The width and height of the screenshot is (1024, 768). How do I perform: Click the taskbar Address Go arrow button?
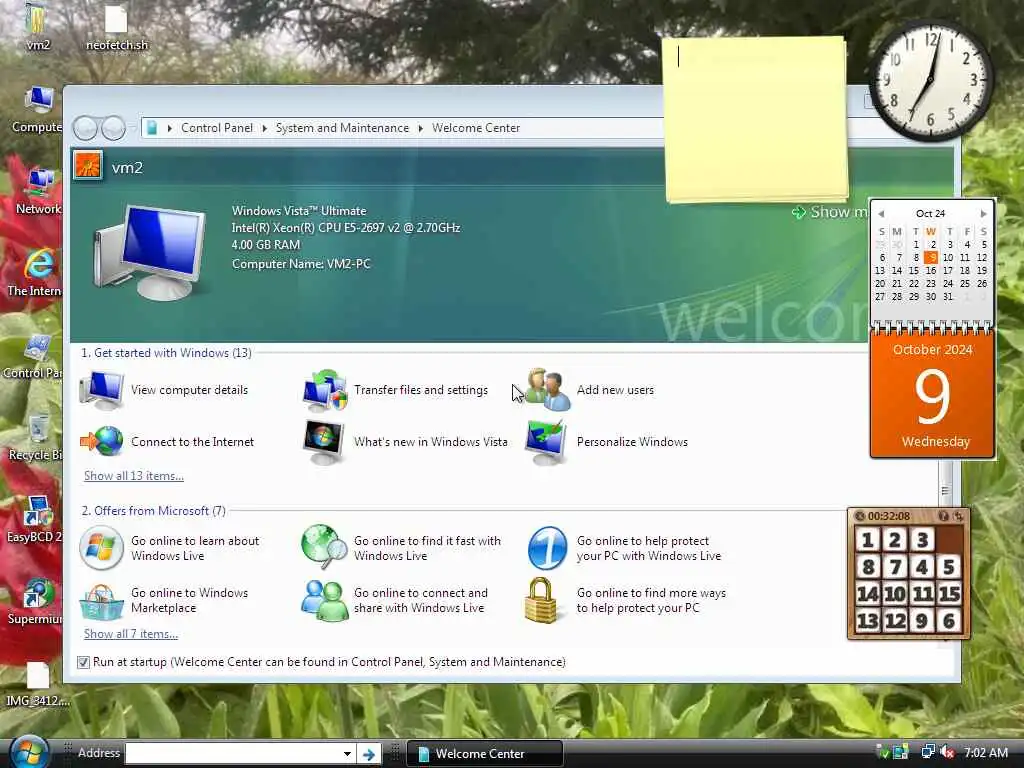369,754
